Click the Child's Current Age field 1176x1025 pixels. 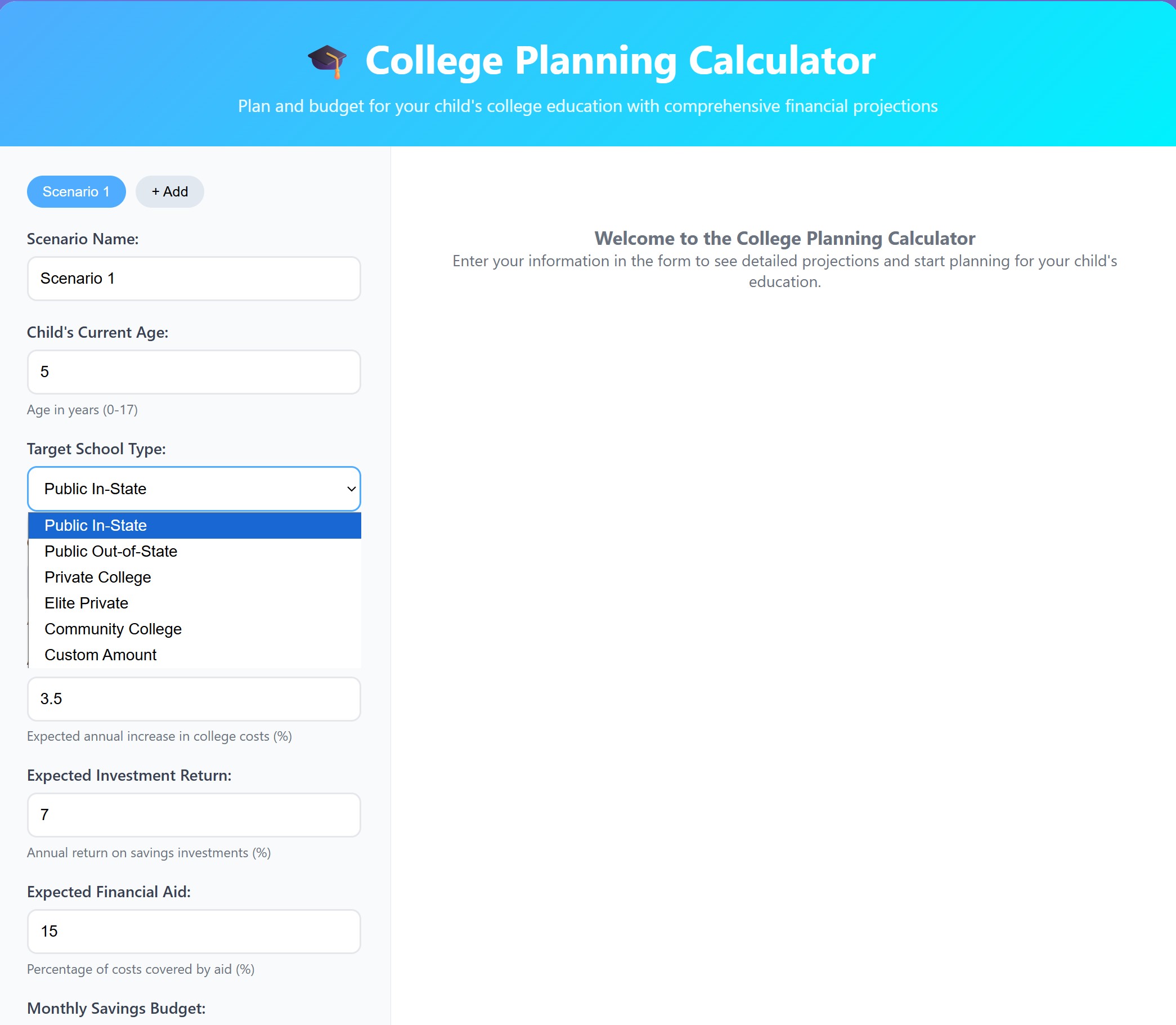click(x=193, y=372)
